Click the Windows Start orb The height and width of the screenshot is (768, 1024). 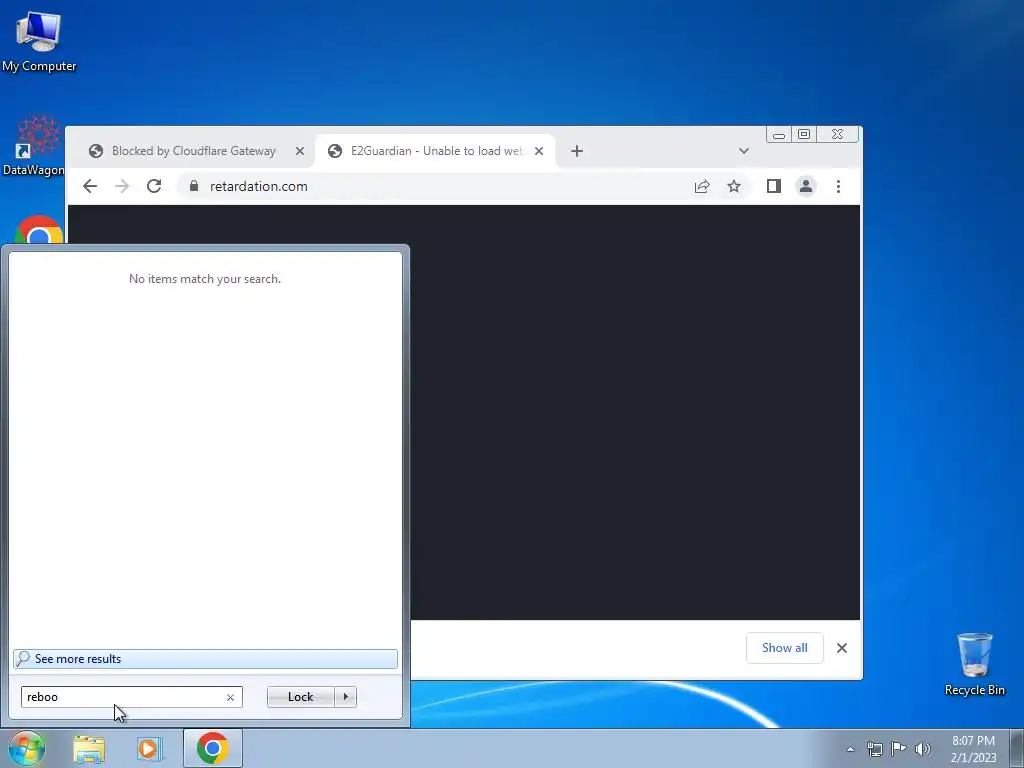[x=27, y=748]
